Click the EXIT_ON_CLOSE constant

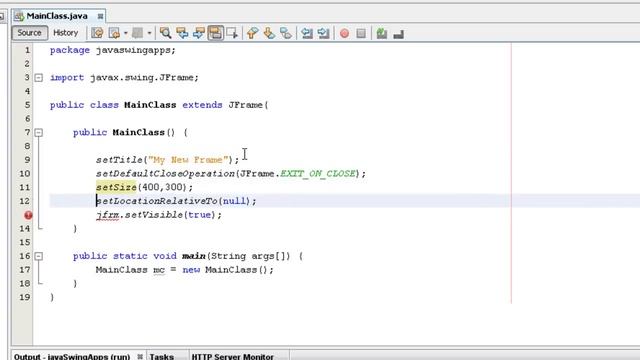(x=318, y=173)
